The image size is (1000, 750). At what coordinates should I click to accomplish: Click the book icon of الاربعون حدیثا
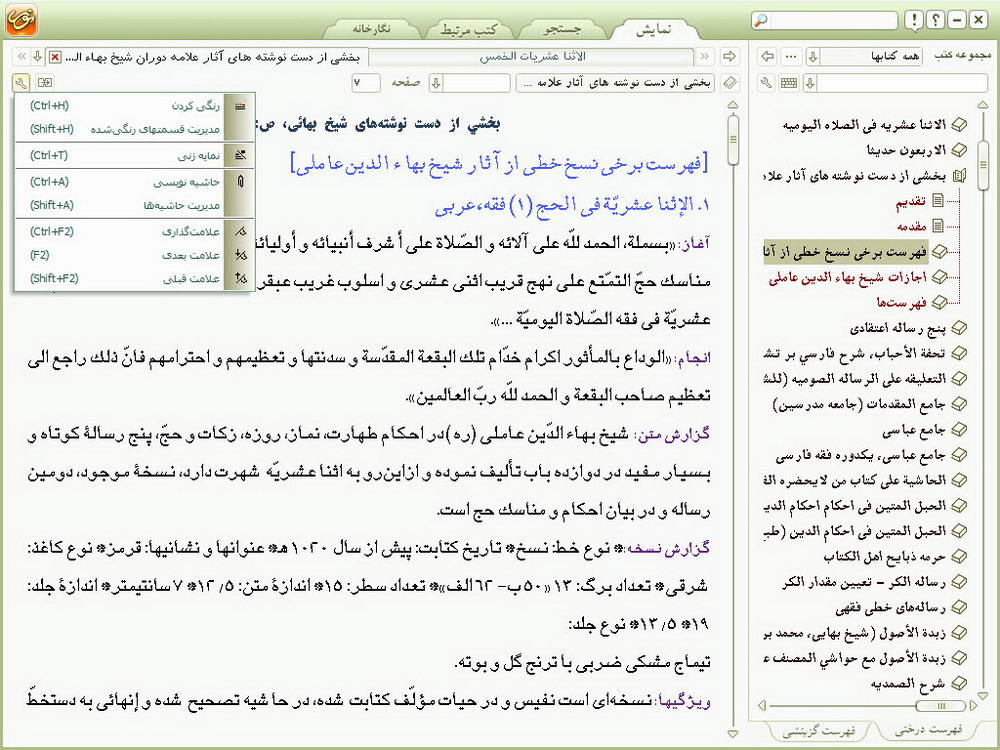(959, 150)
